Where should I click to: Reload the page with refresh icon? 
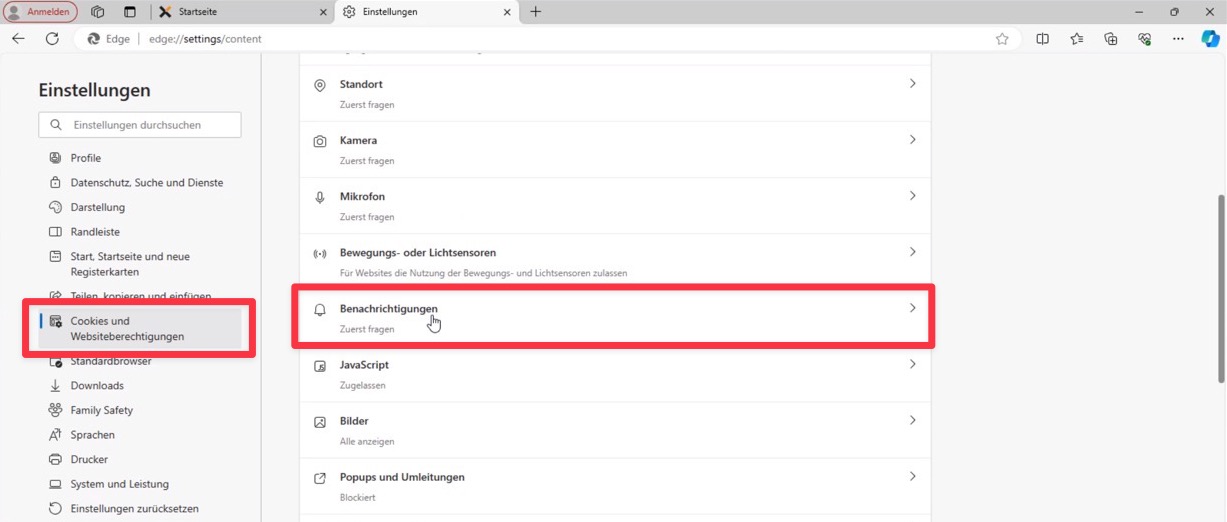tap(52, 39)
